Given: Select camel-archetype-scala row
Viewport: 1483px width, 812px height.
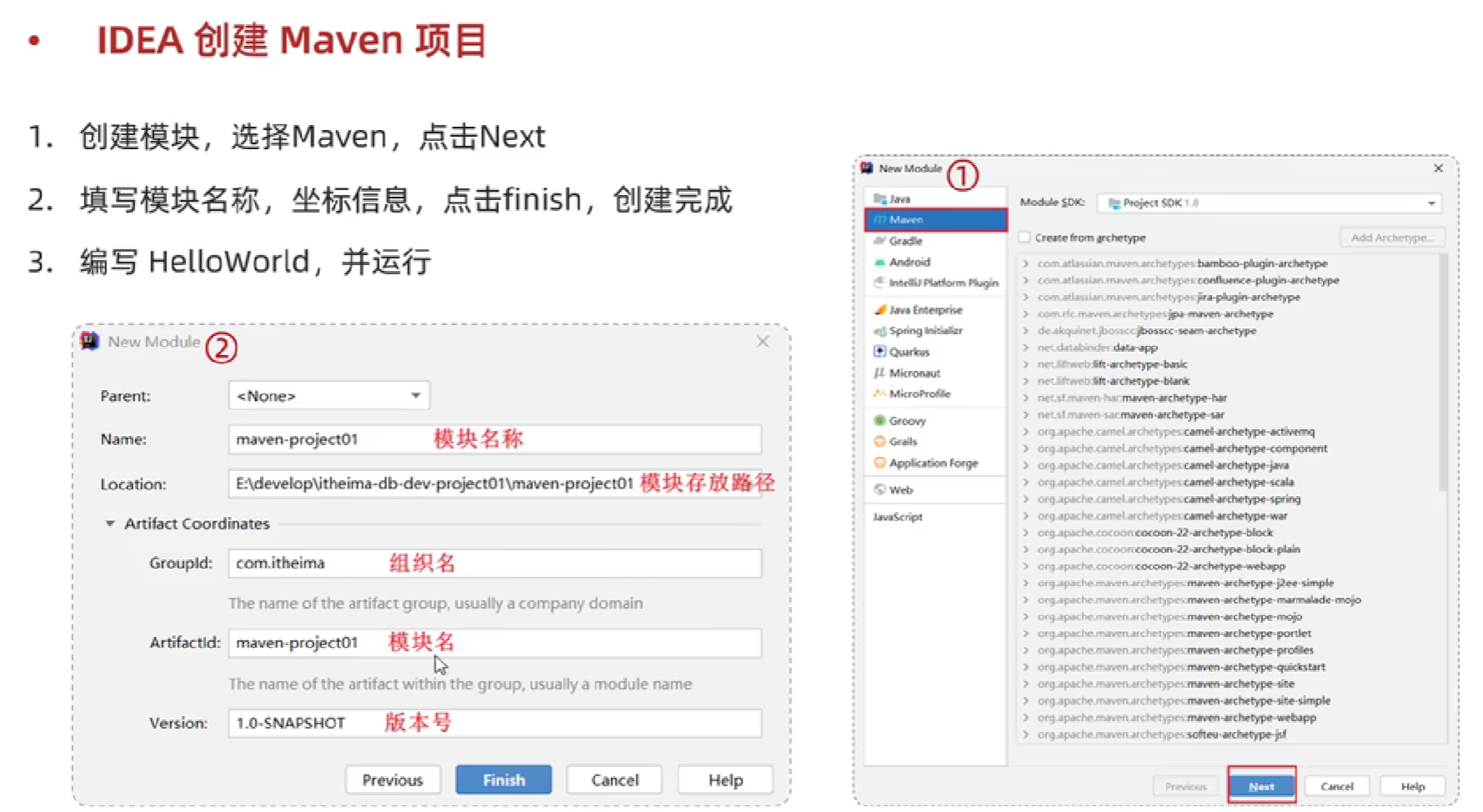Looking at the screenshot, I should [1226, 482].
